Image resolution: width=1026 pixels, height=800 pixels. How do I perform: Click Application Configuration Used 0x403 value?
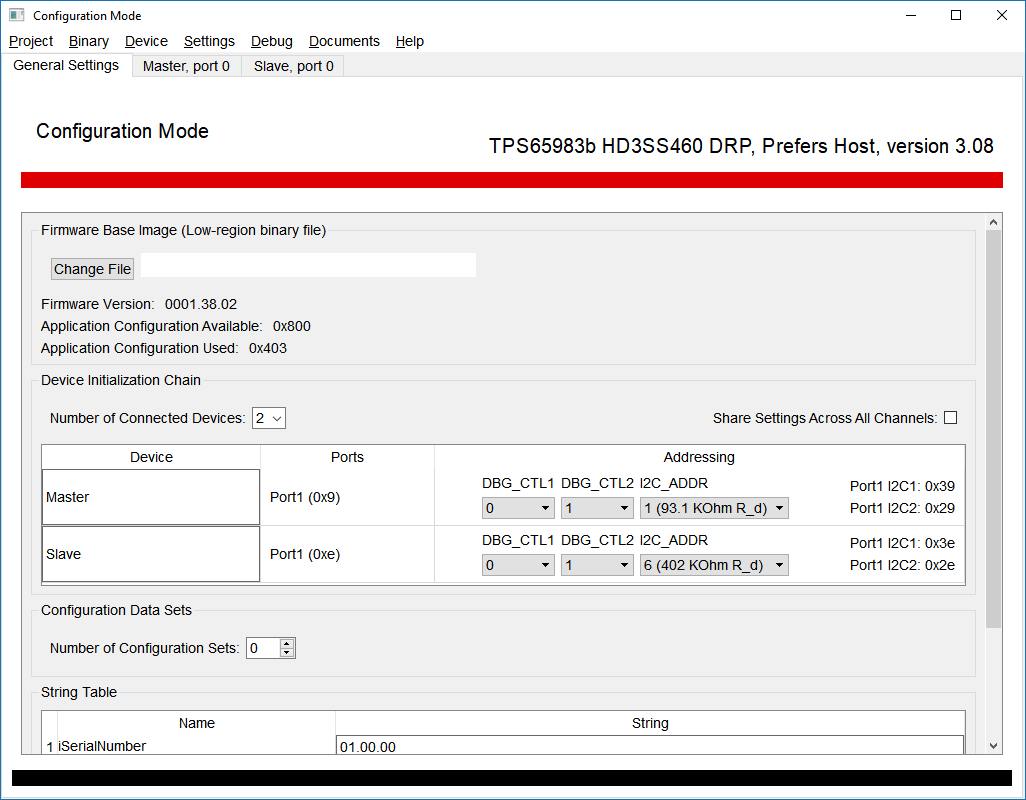tap(268, 349)
